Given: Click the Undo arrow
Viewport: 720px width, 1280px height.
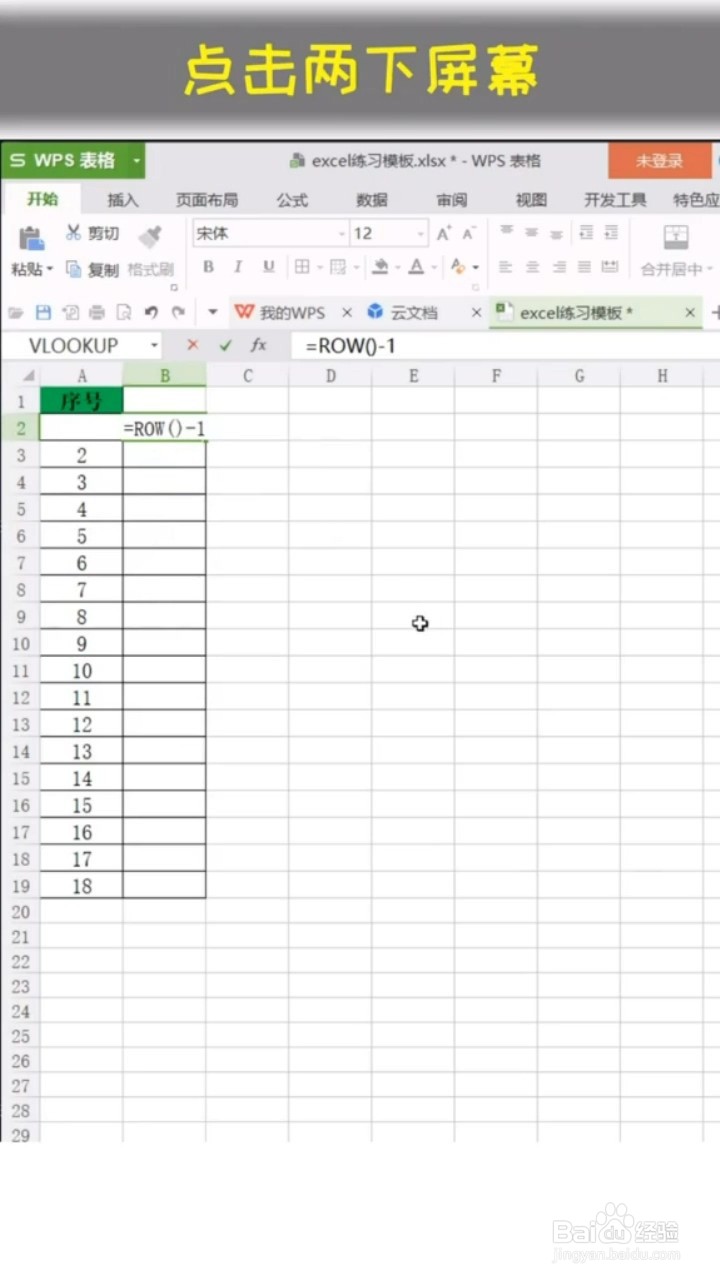Looking at the screenshot, I should point(151,313).
